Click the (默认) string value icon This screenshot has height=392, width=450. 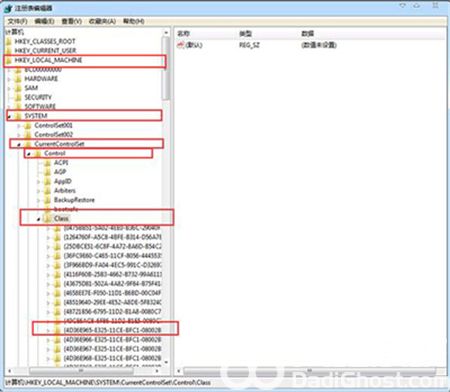coord(181,45)
